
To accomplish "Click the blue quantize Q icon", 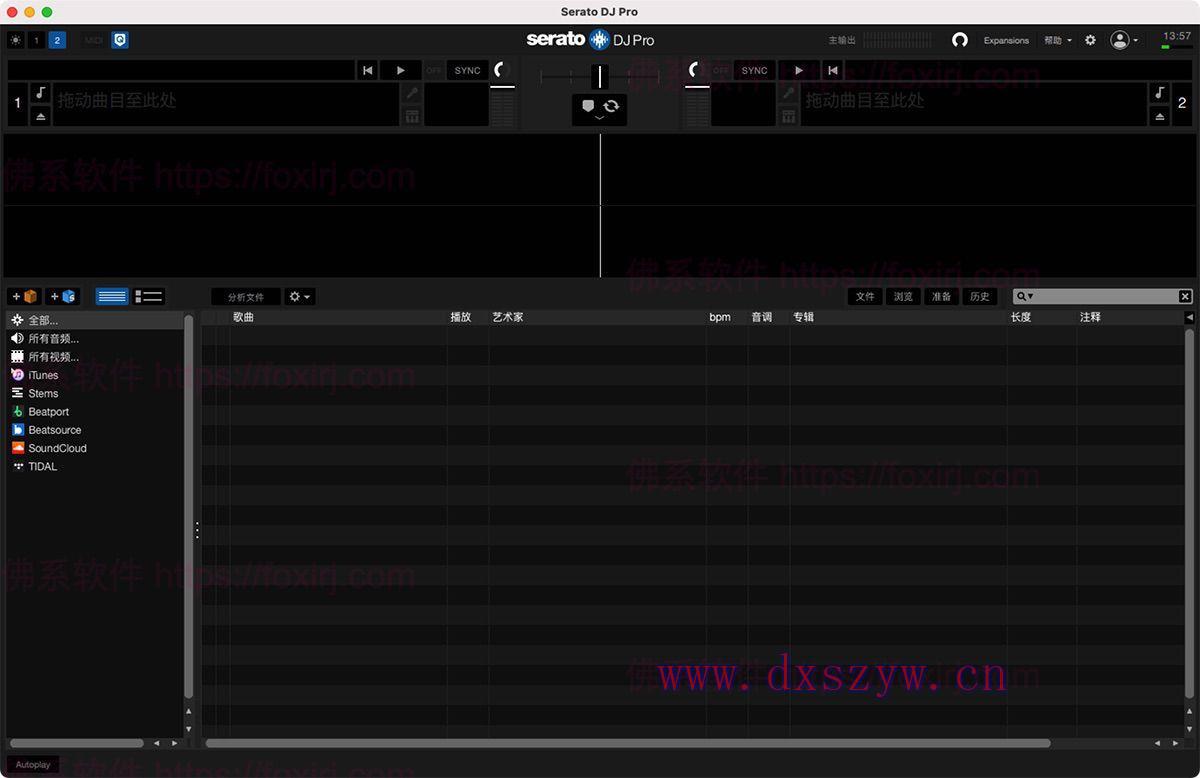I will click(120, 40).
